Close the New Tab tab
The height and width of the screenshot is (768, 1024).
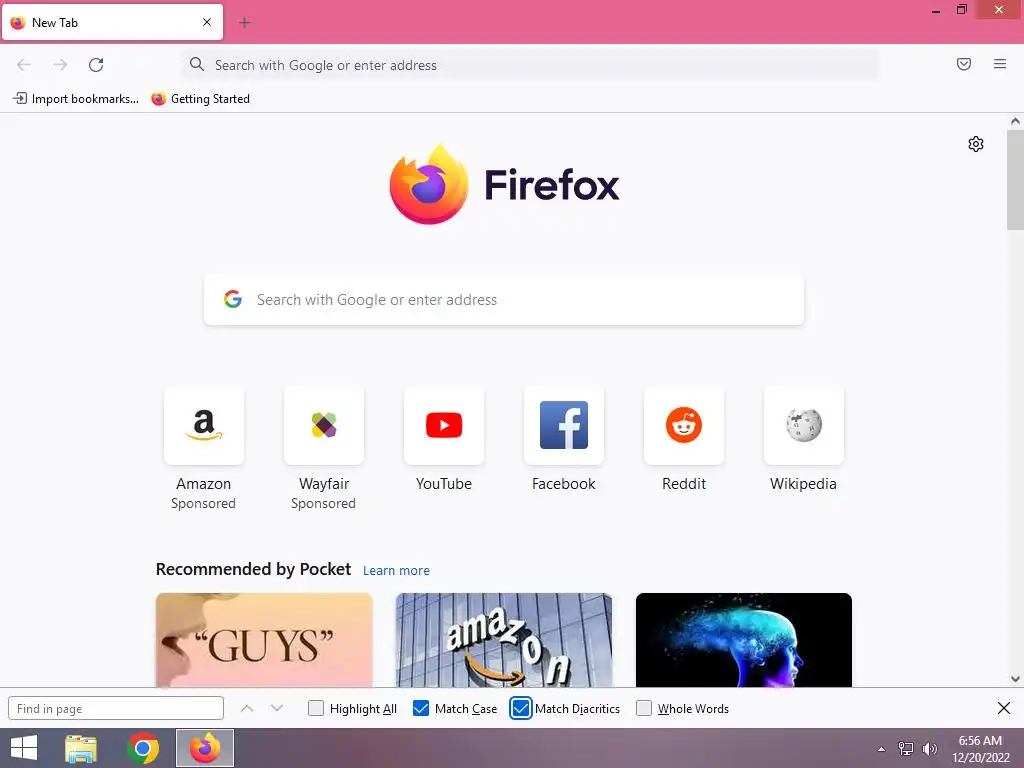pos(207,22)
